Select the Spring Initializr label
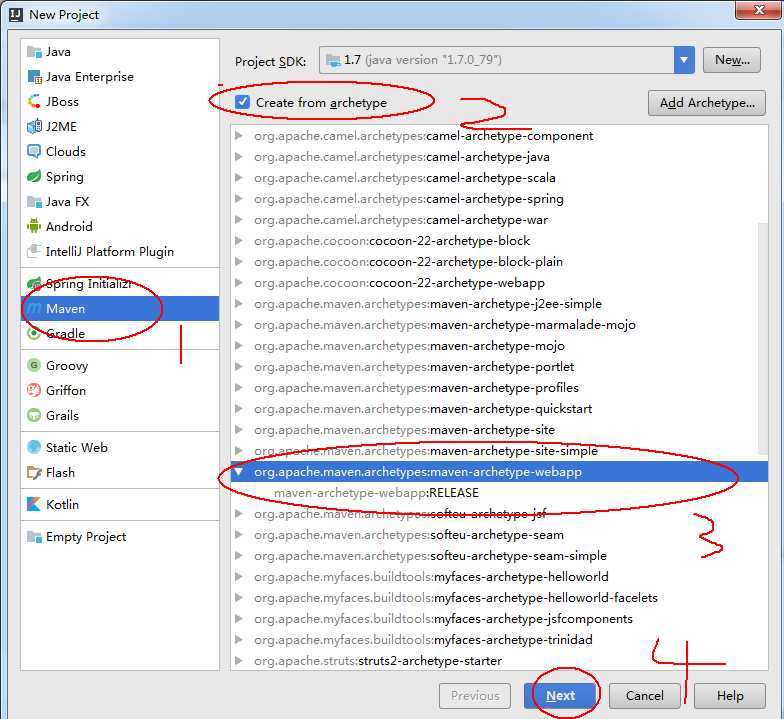 89,284
